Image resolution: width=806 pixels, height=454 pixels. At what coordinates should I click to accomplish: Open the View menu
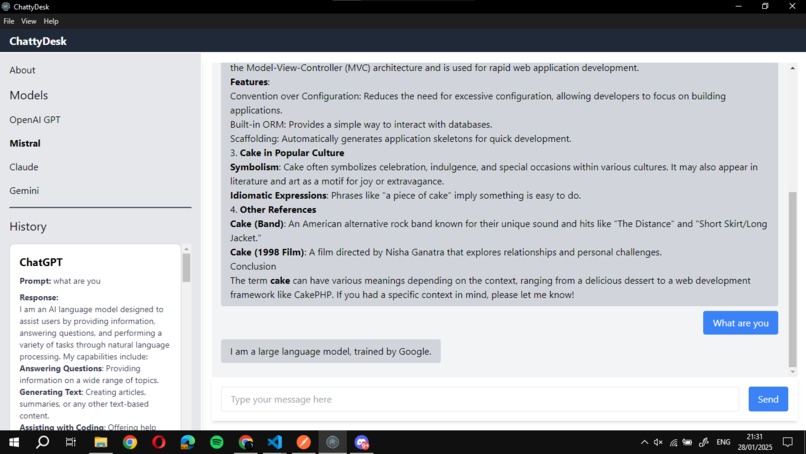pos(29,21)
